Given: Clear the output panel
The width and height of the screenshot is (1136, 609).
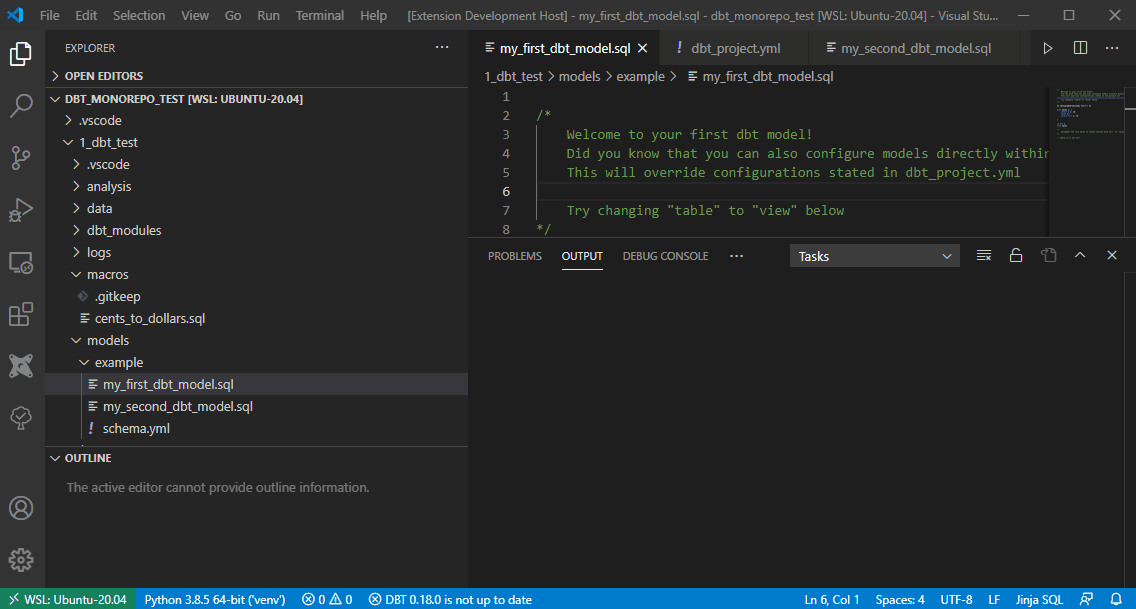Looking at the screenshot, I should tap(984, 256).
